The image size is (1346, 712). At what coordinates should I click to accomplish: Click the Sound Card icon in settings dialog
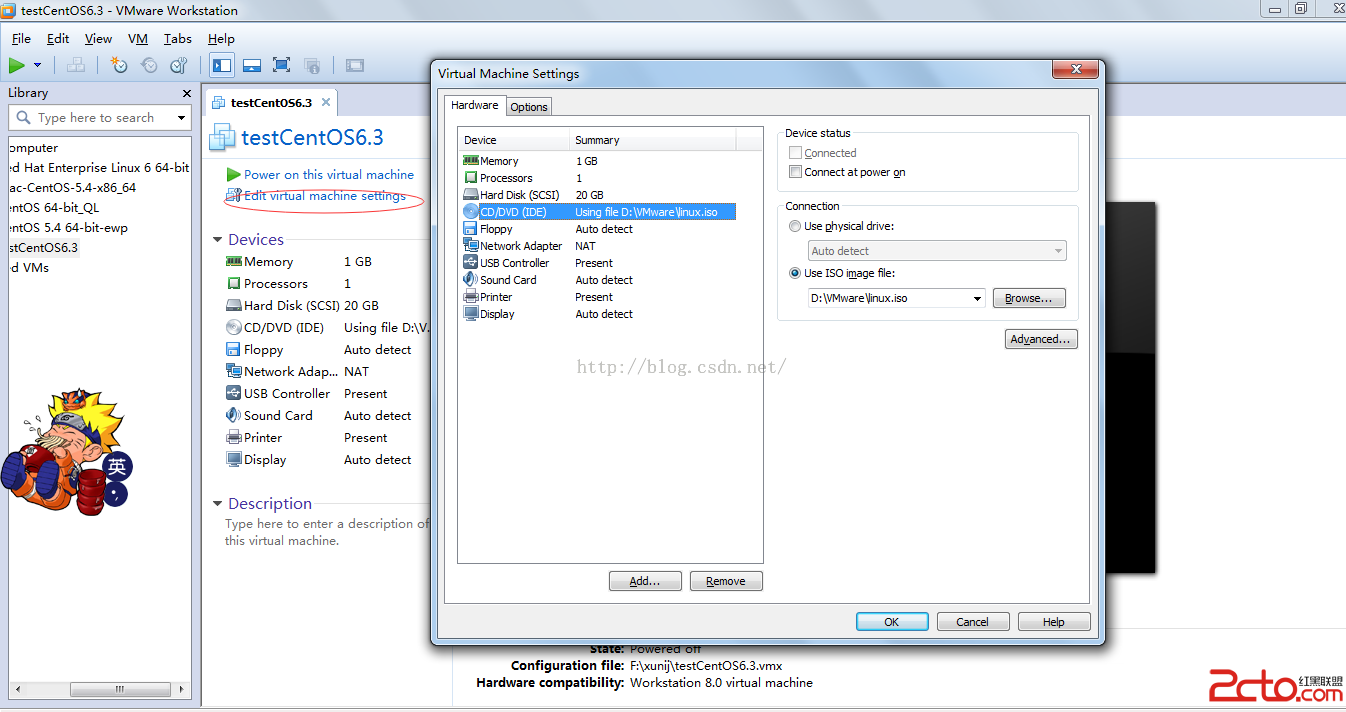tap(470, 280)
